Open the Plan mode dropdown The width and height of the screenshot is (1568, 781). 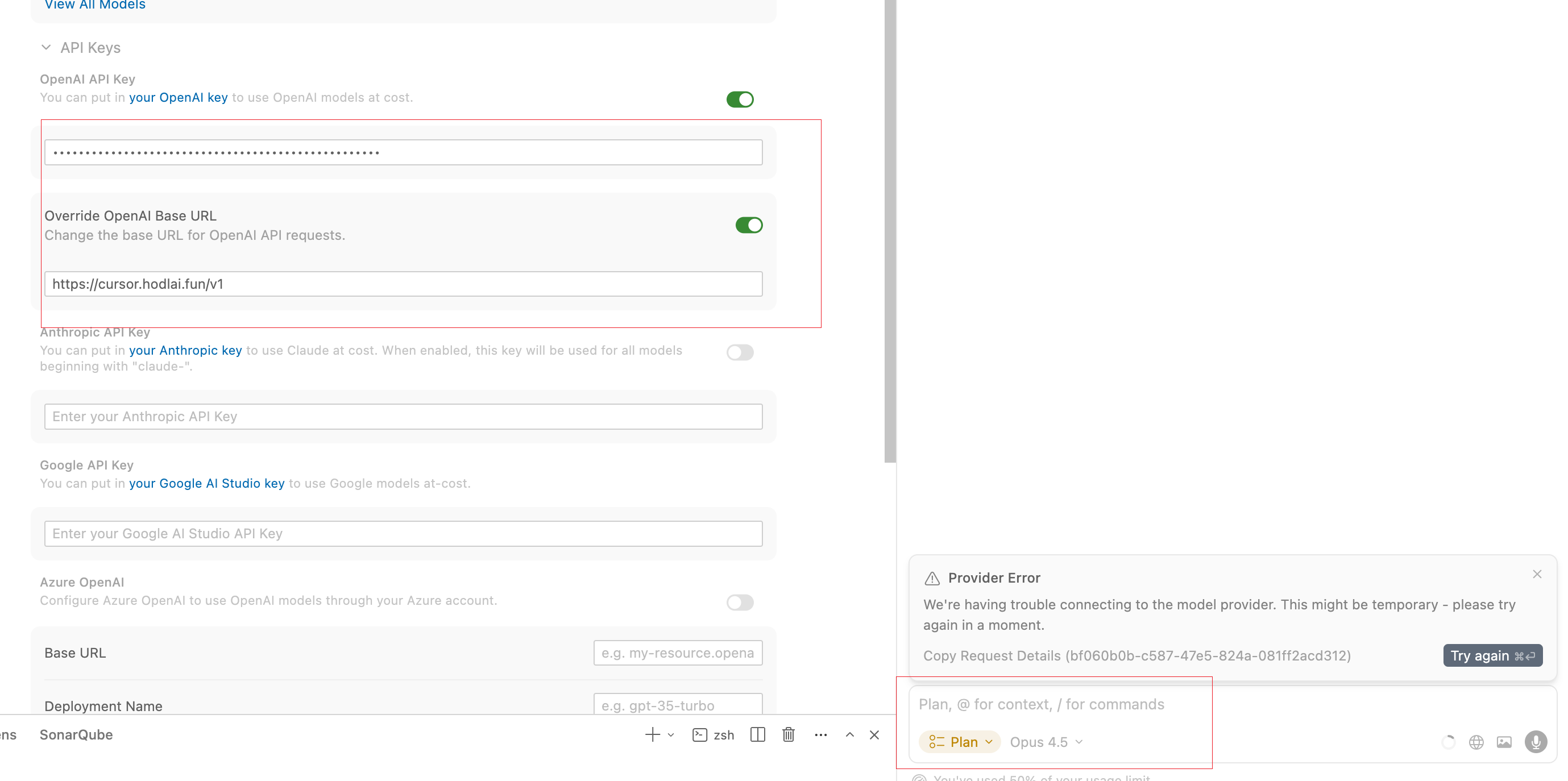tap(960, 741)
